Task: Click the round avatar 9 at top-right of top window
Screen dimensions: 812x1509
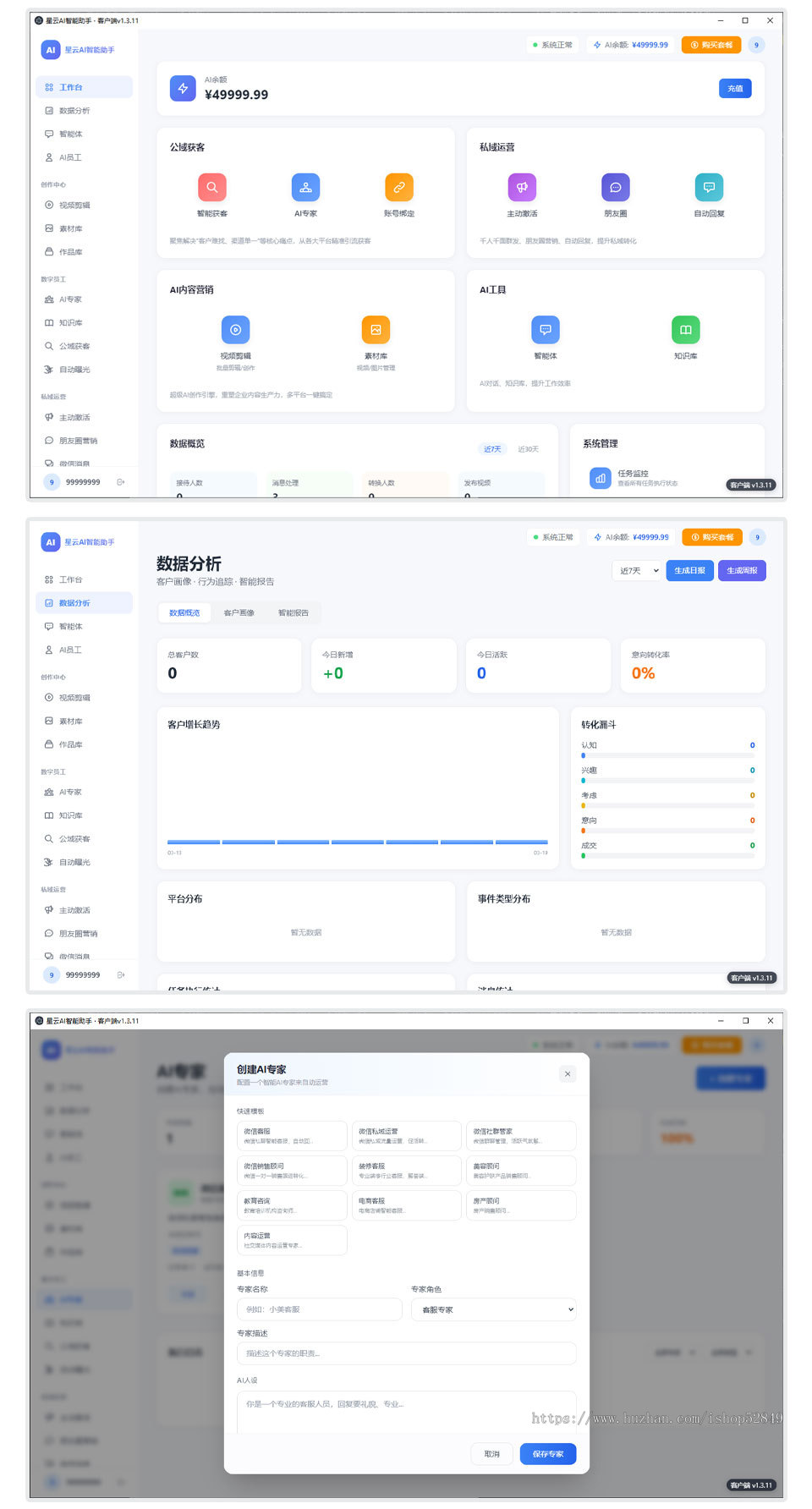Action: (757, 45)
